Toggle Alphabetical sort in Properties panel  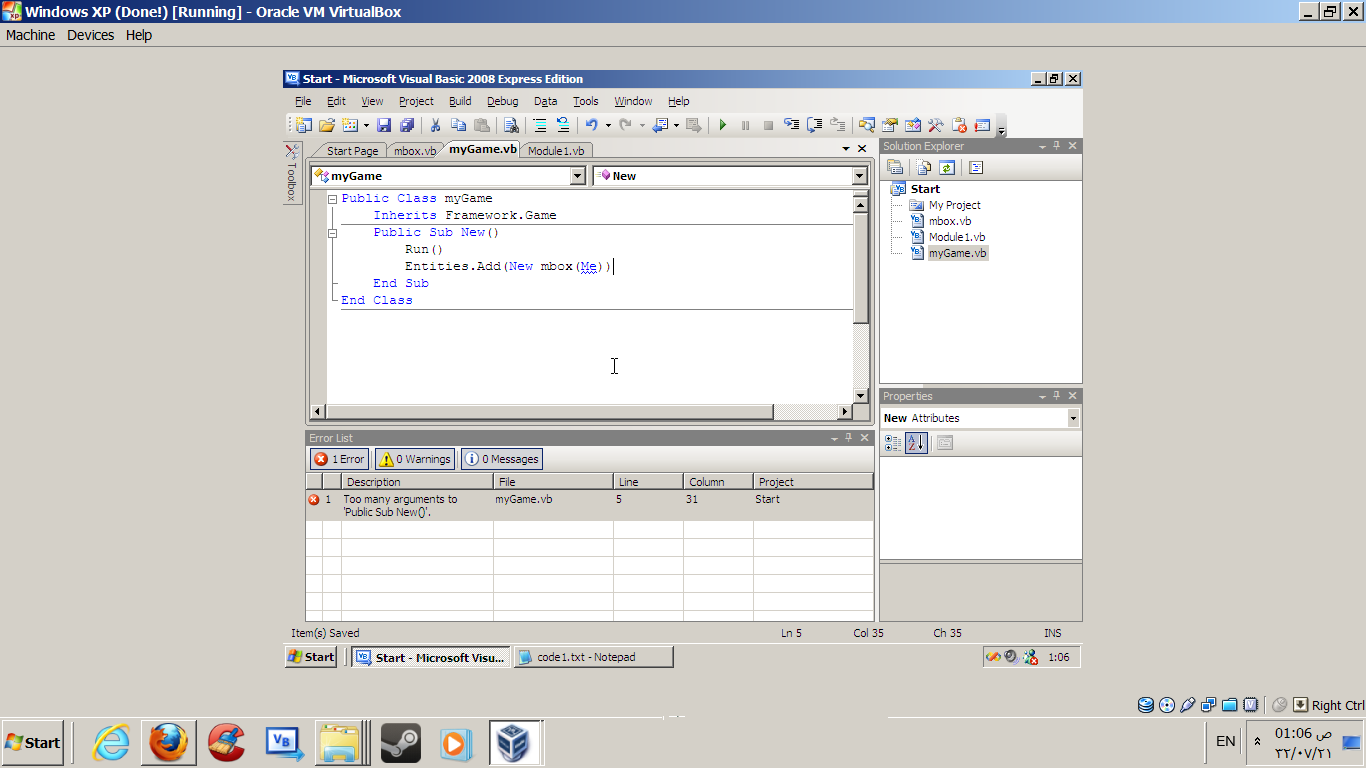pyautogui.click(x=916, y=442)
